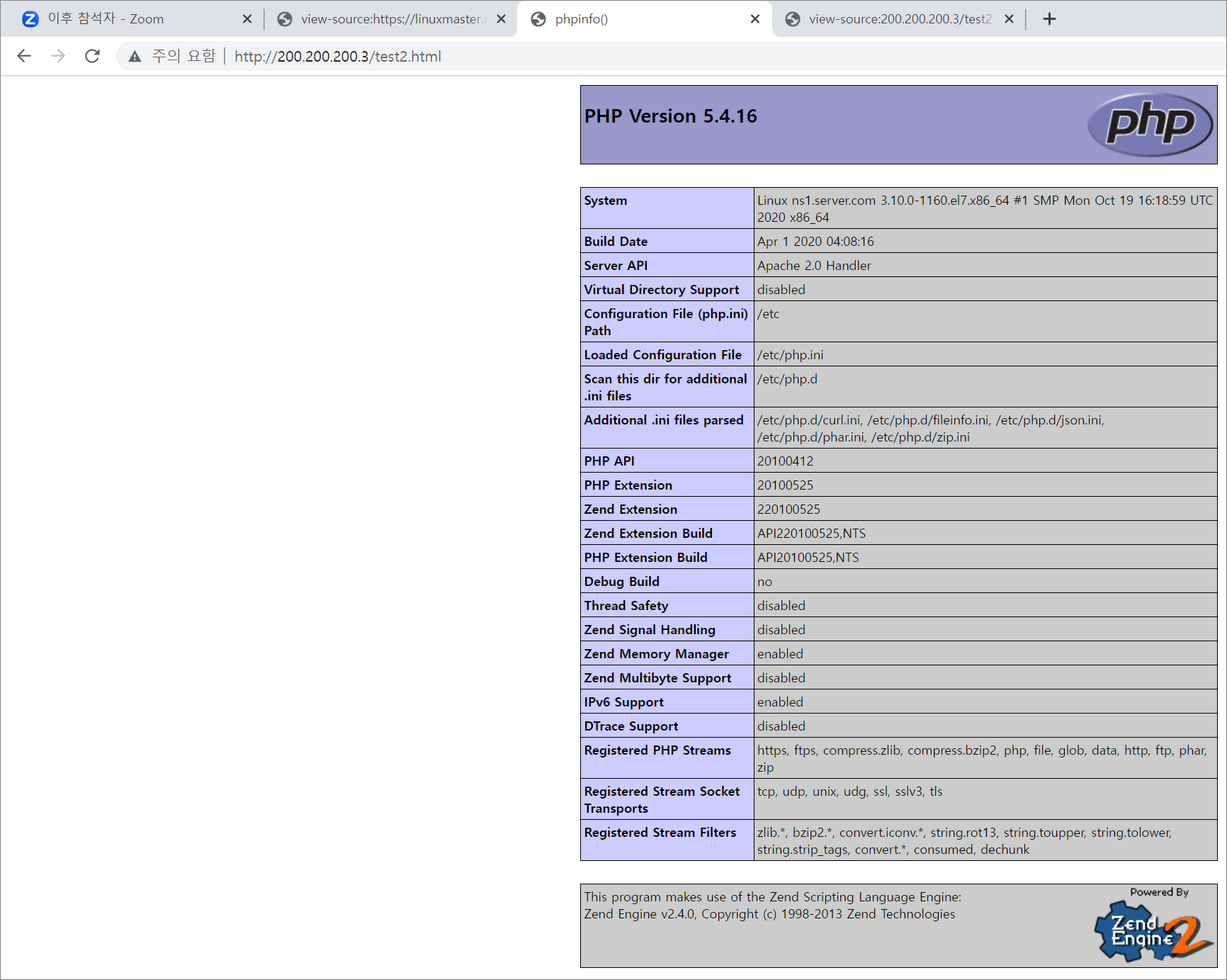Image resolution: width=1227 pixels, height=980 pixels.
Task: Click the Zend Signal Handling label
Action: click(650, 629)
